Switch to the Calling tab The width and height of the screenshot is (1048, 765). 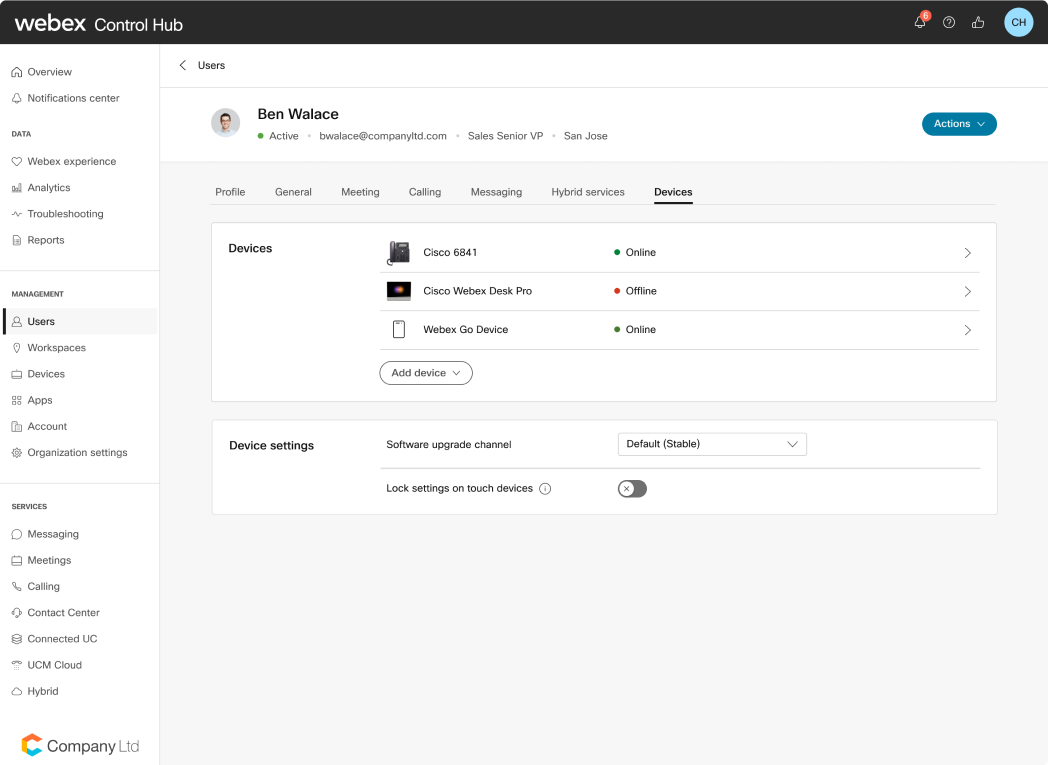[x=424, y=192]
